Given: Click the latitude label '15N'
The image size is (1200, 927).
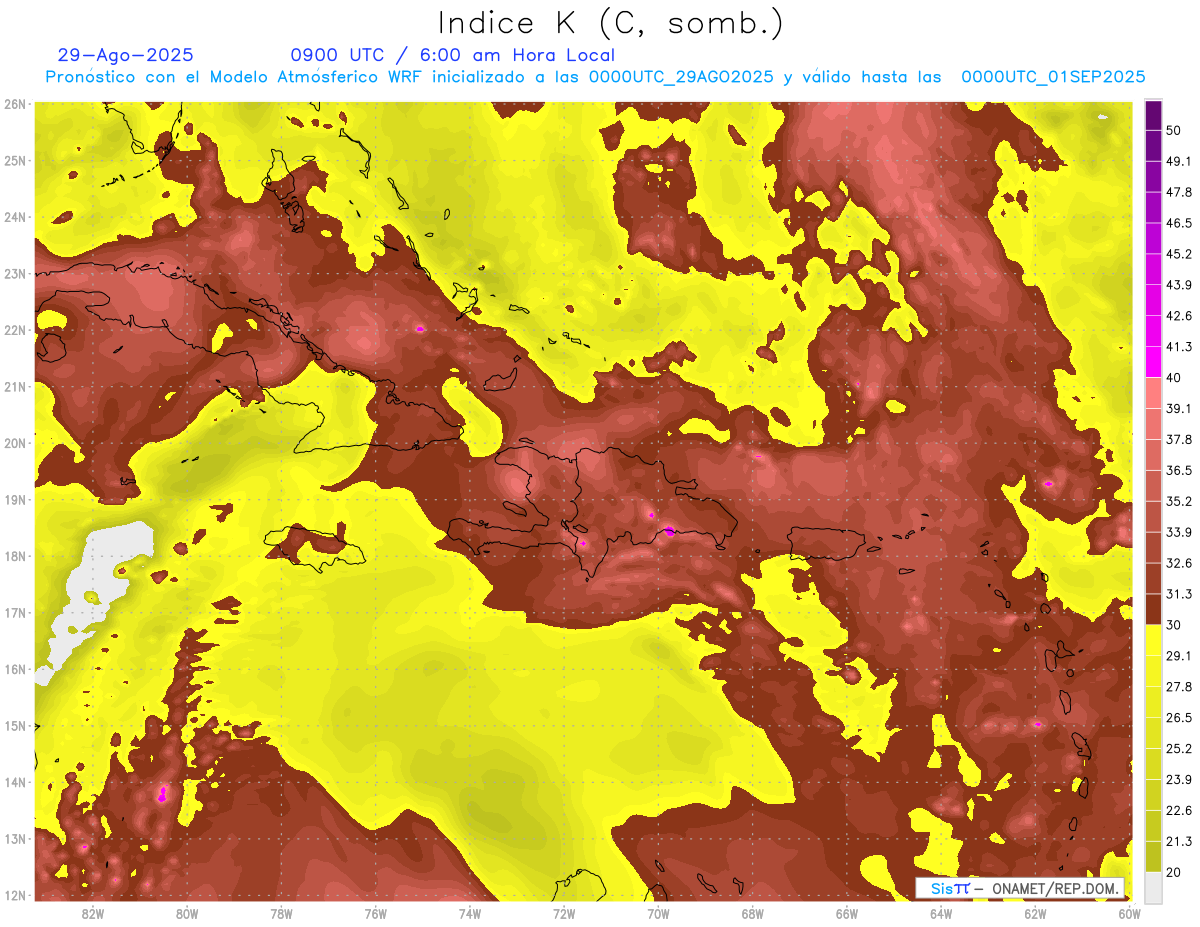Looking at the screenshot, I should [15, 726].
